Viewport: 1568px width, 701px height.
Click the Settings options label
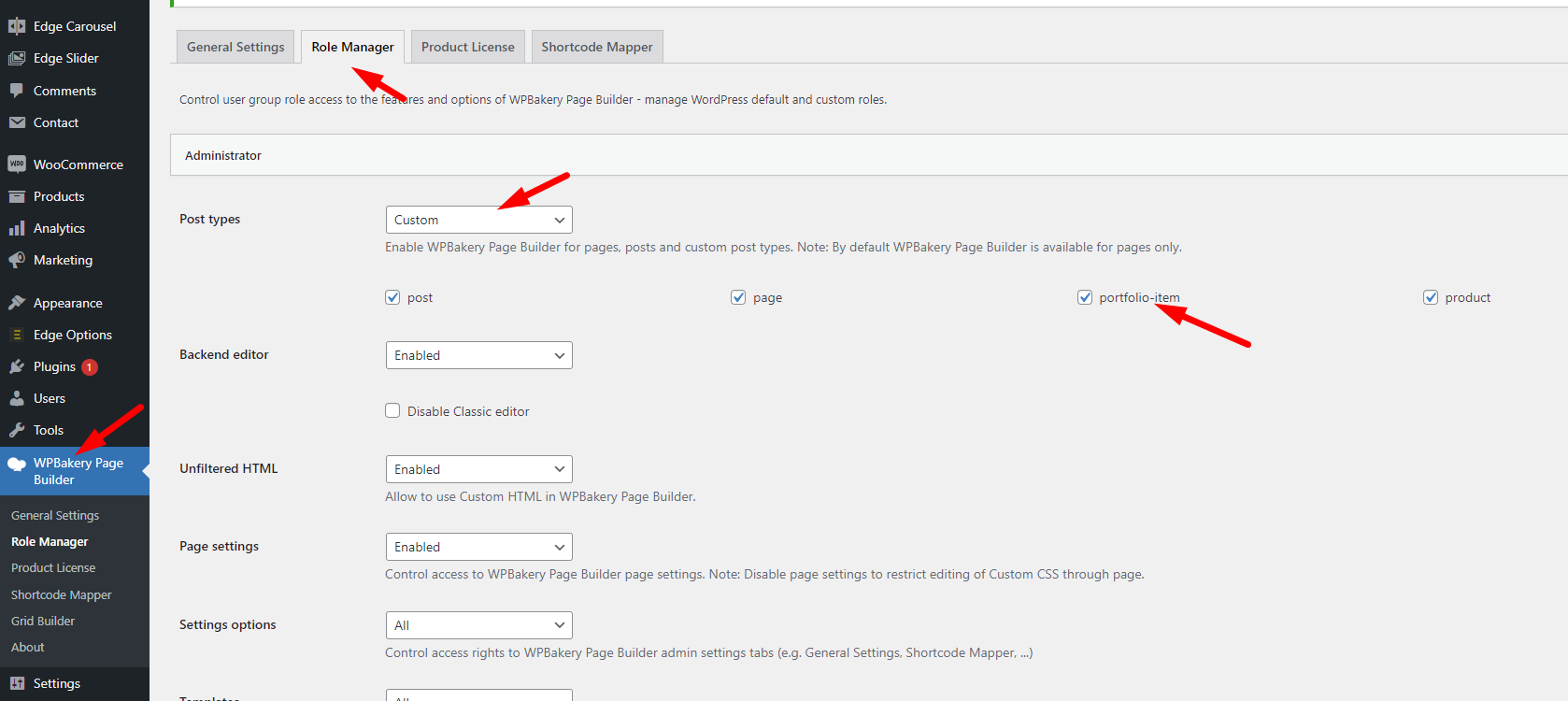(228, 624)
